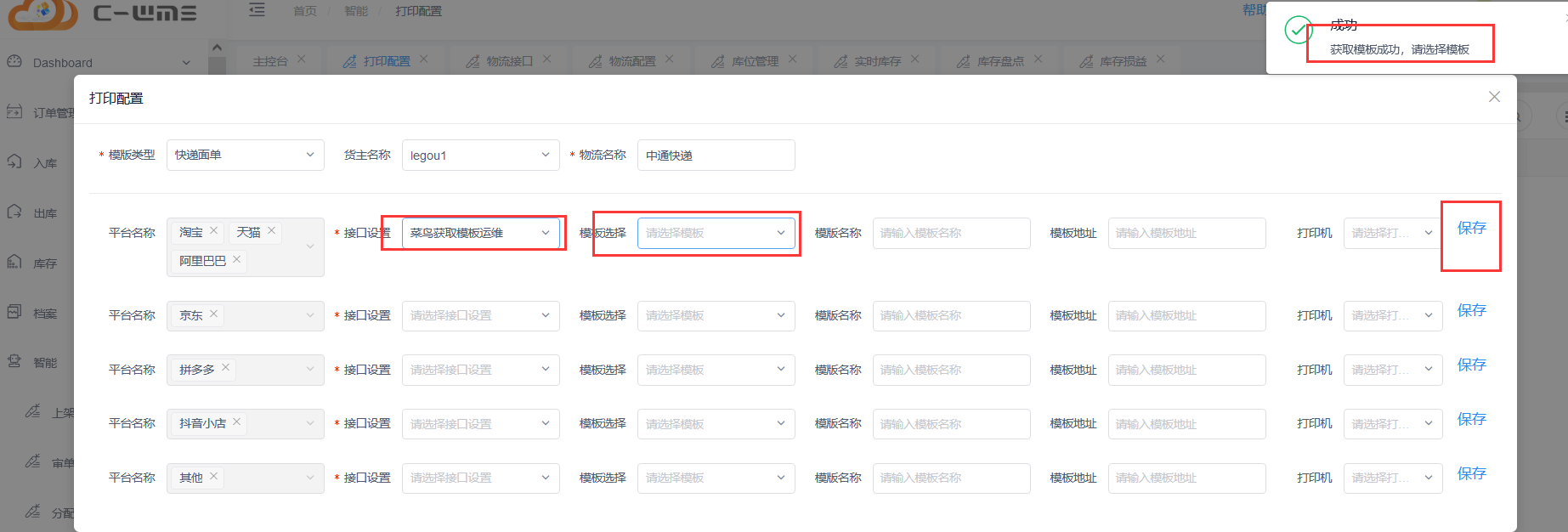
Task: Click the 入库 sidebar icon
Action: [x=14, y=161]
